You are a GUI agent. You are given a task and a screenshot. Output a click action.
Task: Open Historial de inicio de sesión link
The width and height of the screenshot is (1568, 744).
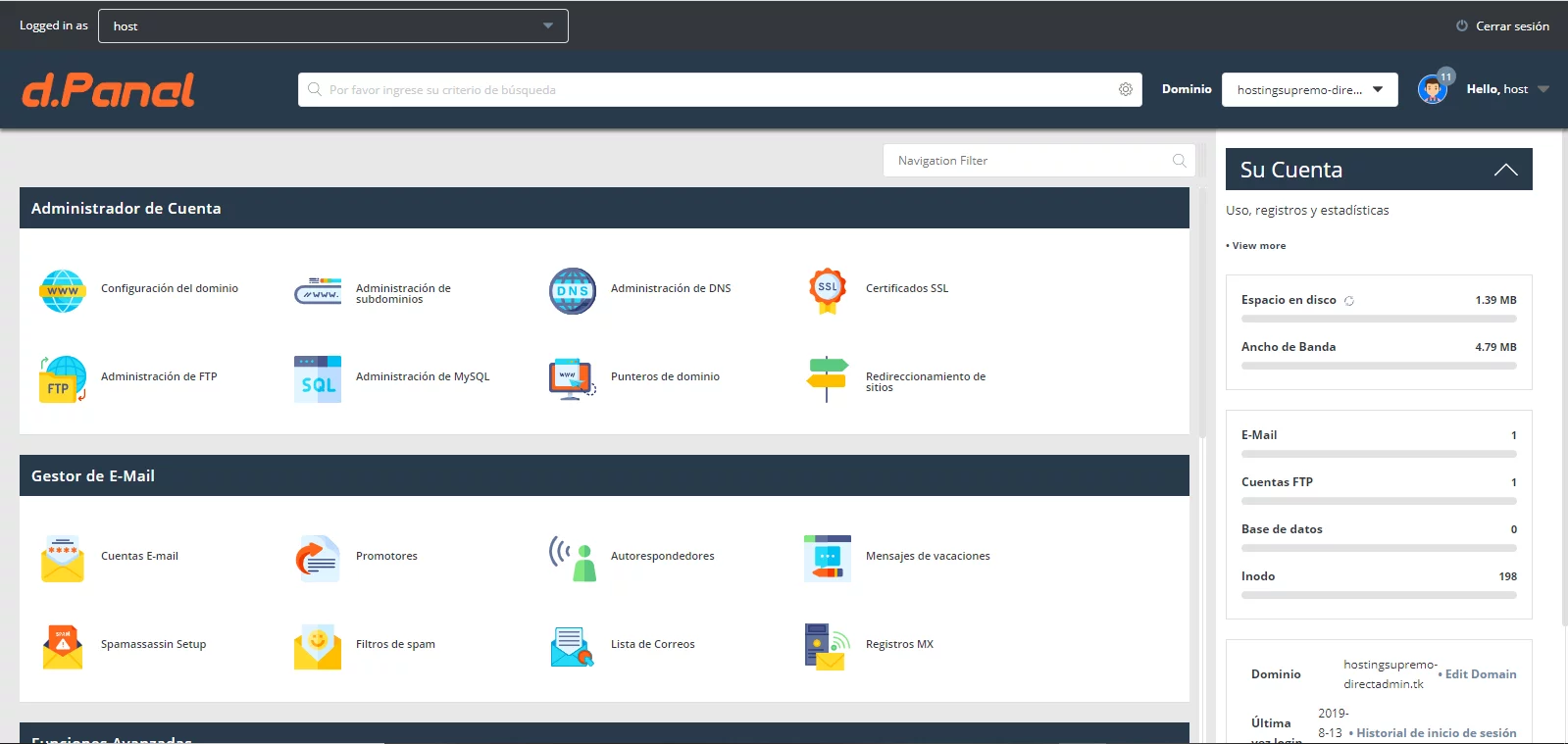pyautogui.click(x=1436, y=733)
